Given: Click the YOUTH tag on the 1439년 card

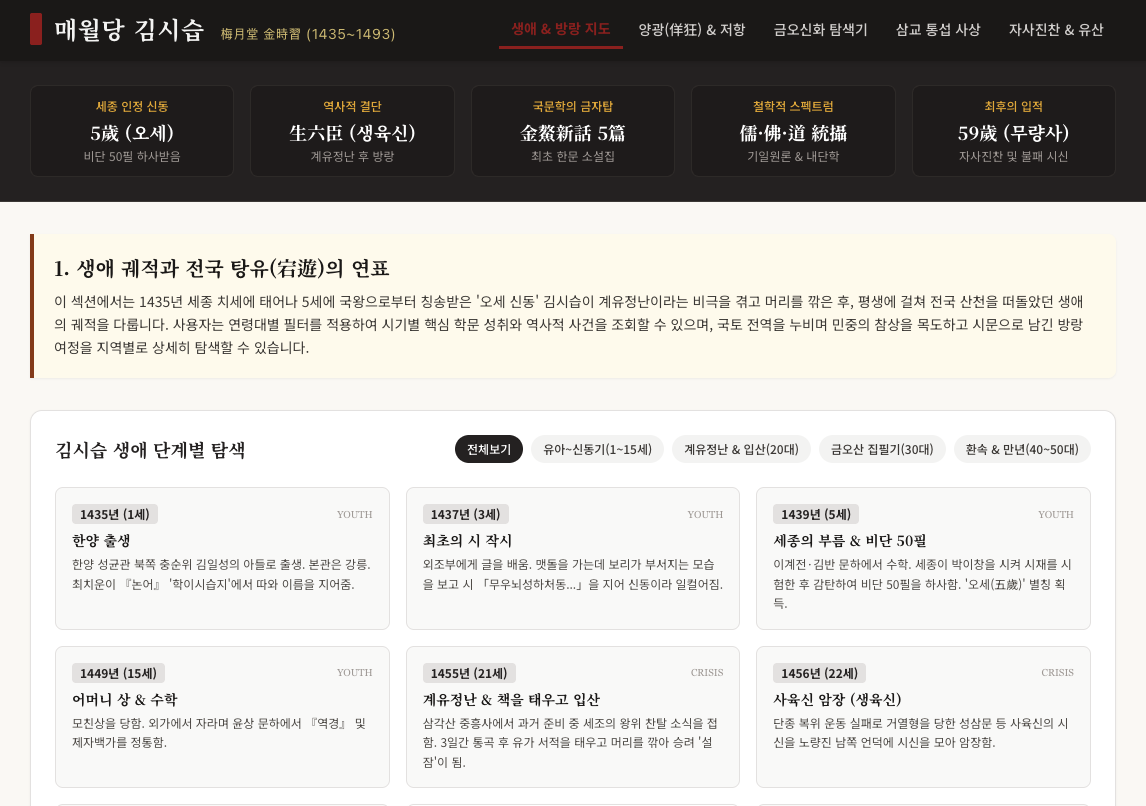Looking at the screenshot, I should coord(1056,514).
